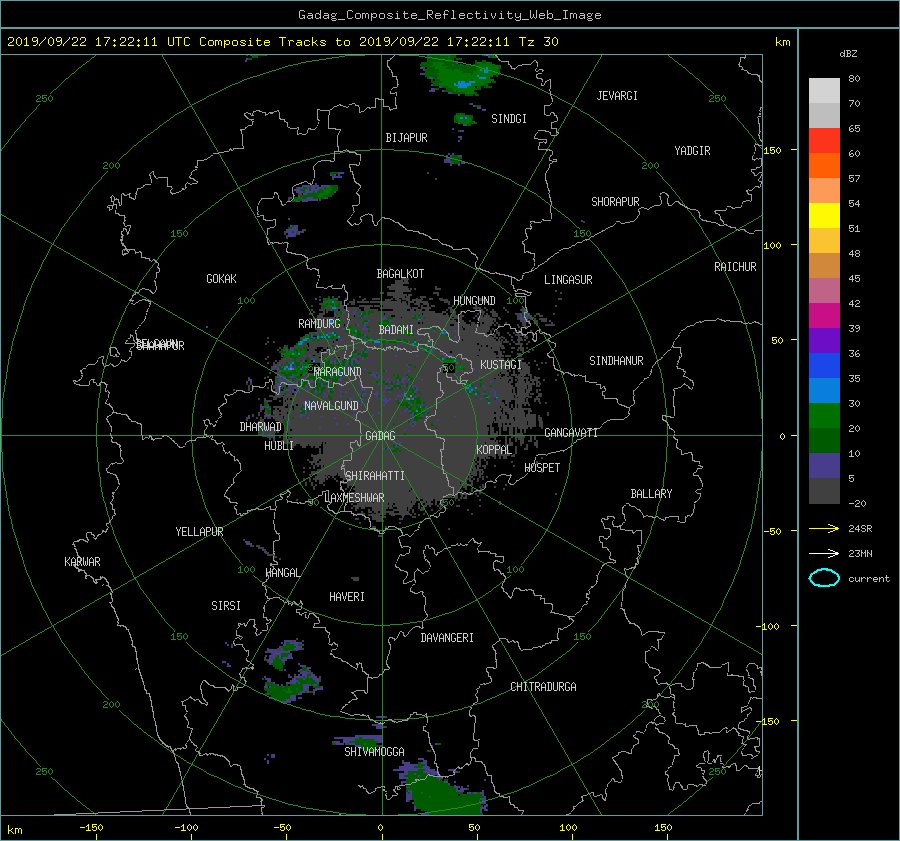The width and height of the screenshot is (900, 841).
Task: Click the SHIVAMOGGA city label
Action: pyautogui.click(x=374, y=752)
